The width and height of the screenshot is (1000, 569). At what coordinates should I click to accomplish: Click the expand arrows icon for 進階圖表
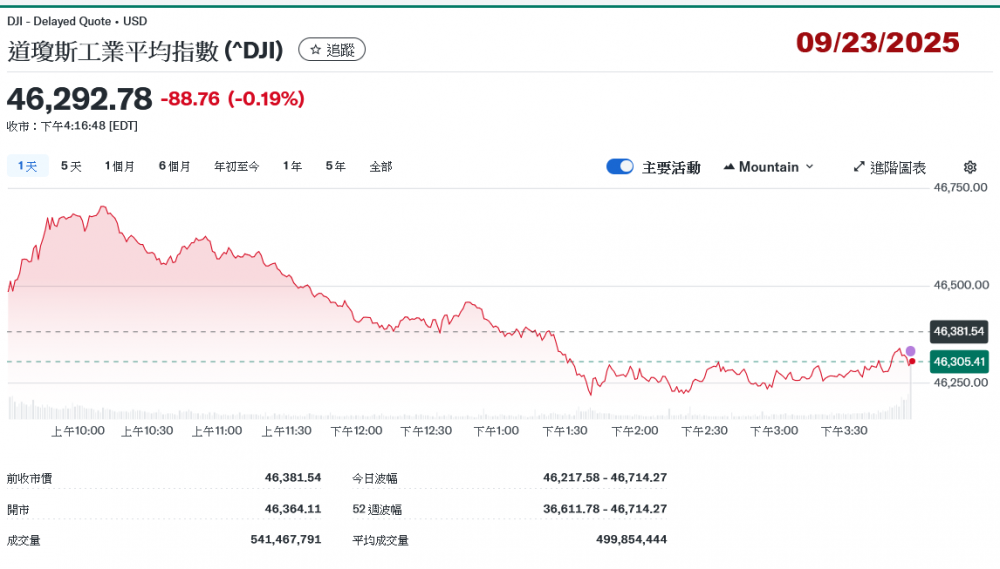click(859, 167)
